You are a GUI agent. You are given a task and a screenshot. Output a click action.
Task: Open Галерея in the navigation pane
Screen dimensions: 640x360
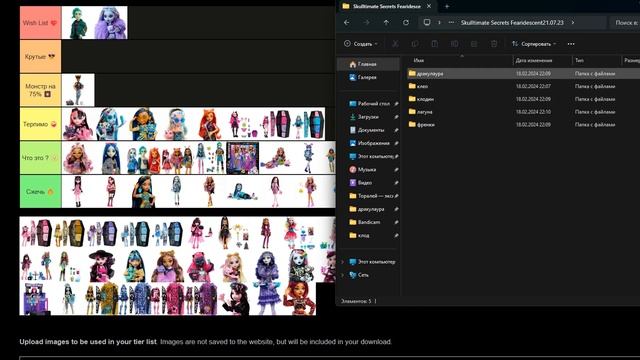(367, 77)
